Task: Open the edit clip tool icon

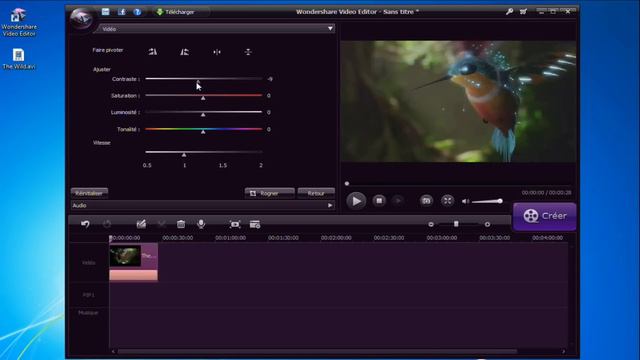Action: click(141, 224)
